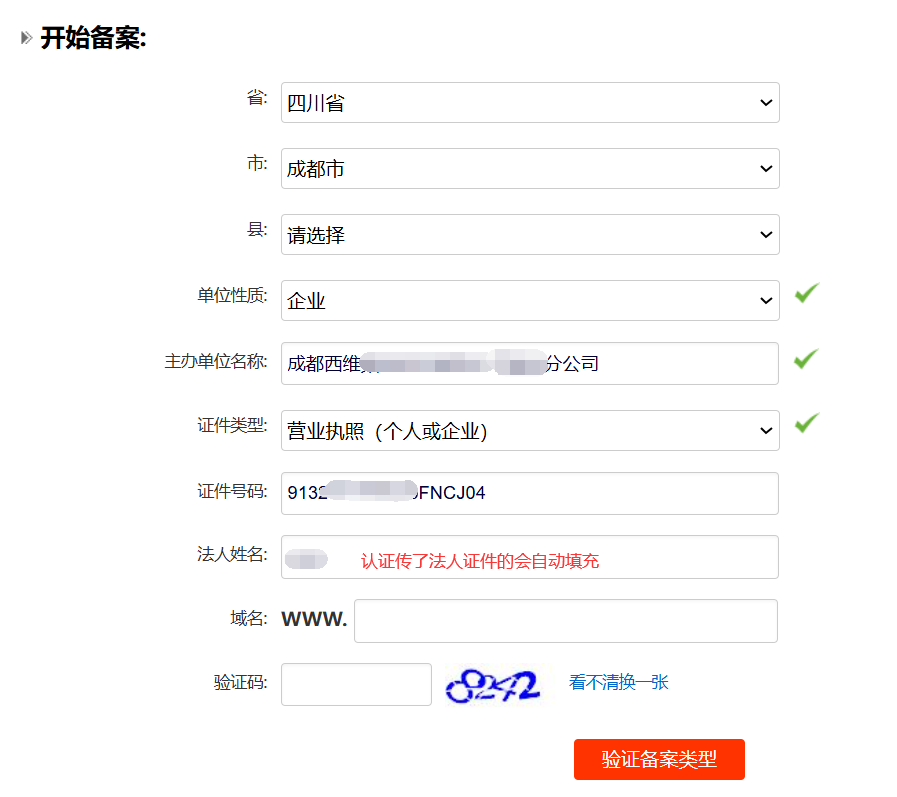Open the 县 dropdown showing 请选择
897x797 pixels.
(x=529, y=235)
